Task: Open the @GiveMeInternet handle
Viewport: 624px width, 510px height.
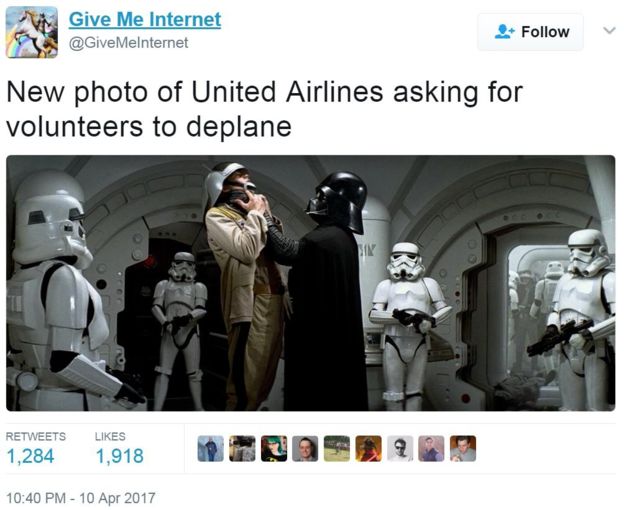Action: pyautogui.click(x=129, y=43)
